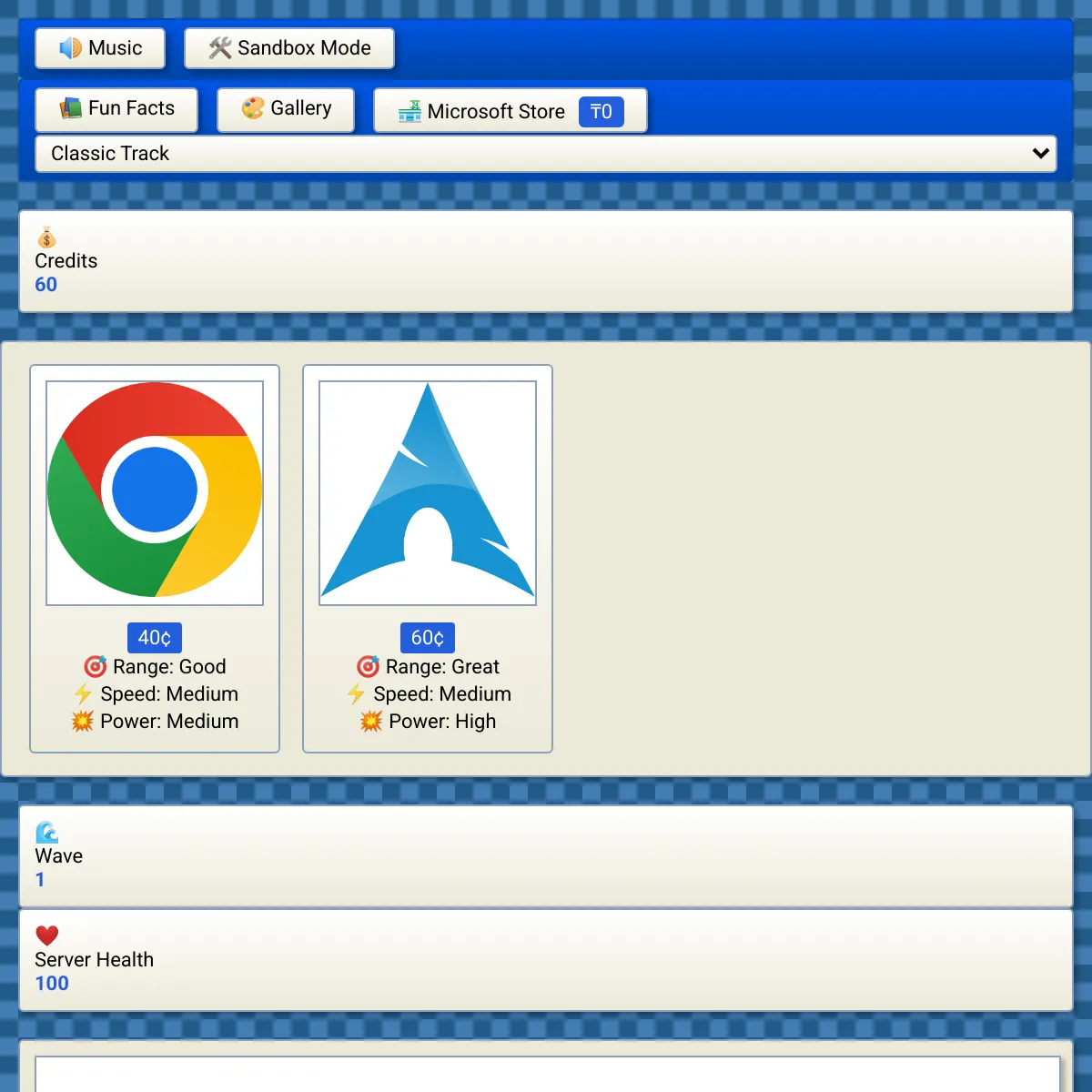Click the target icon beside Range: Great
This screenshot has height=1092, width=1092.
(368, 667)
